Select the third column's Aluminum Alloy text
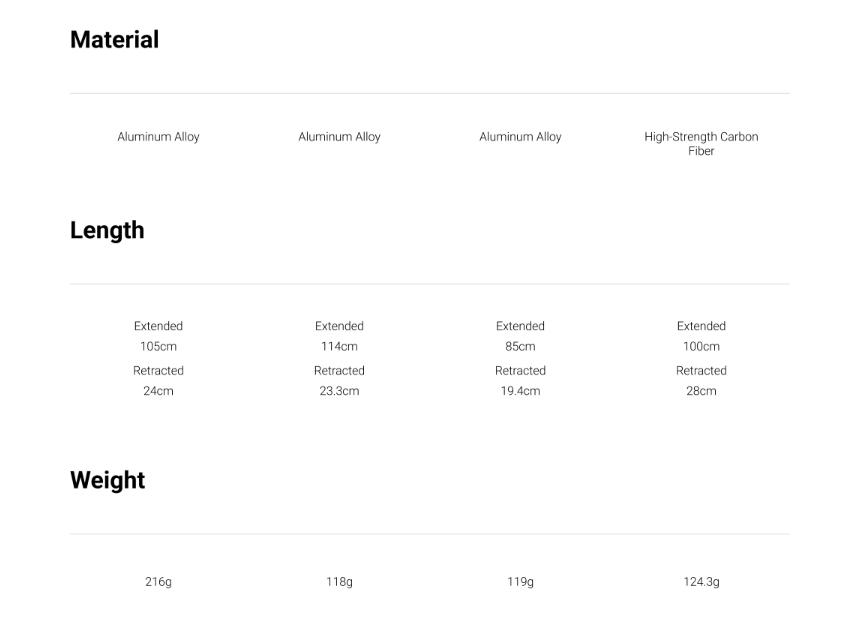Screen dimensions: 865x619 [x=520, y=137]
